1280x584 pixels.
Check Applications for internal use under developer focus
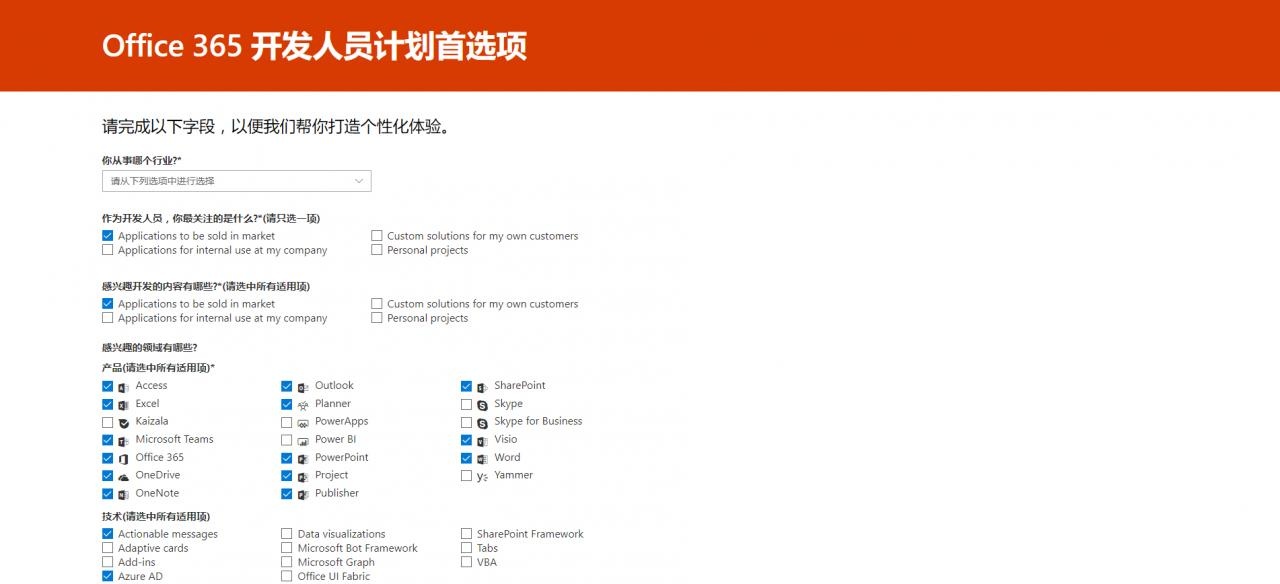coord(107,250)
